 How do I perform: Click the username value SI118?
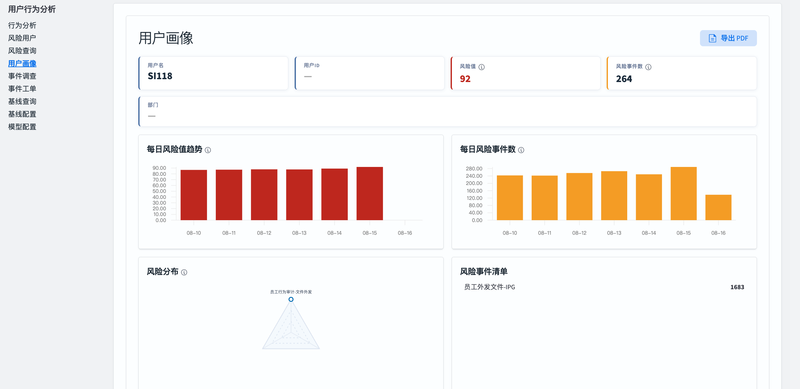click(160, 77)
